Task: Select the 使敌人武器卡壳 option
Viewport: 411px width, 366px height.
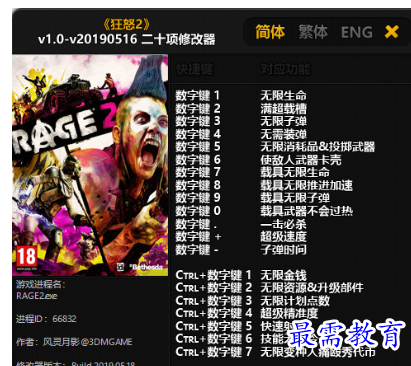Action: [x=301, y=160]
